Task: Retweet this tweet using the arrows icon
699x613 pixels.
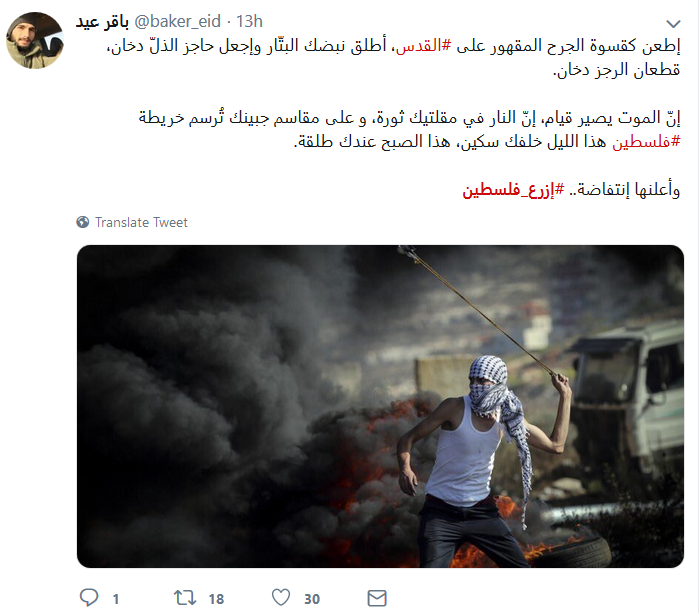Action: [x=185, y=597]
